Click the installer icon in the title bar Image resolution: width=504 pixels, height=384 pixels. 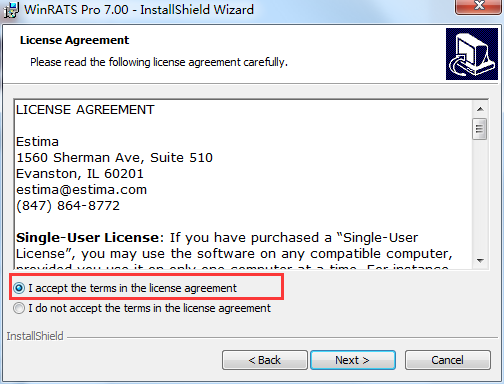tap(11, 10)
